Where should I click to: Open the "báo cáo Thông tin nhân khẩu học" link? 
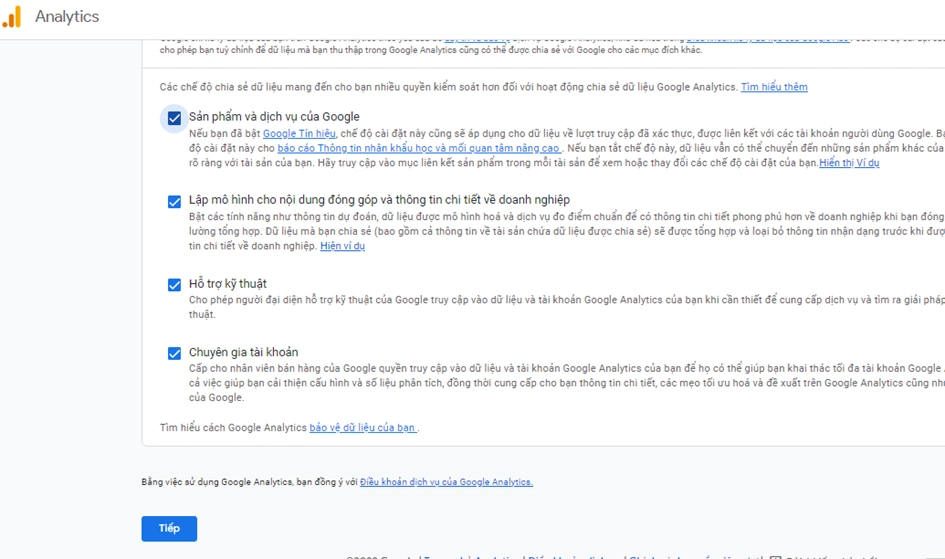pyautogui.click(x=418, y=148)
